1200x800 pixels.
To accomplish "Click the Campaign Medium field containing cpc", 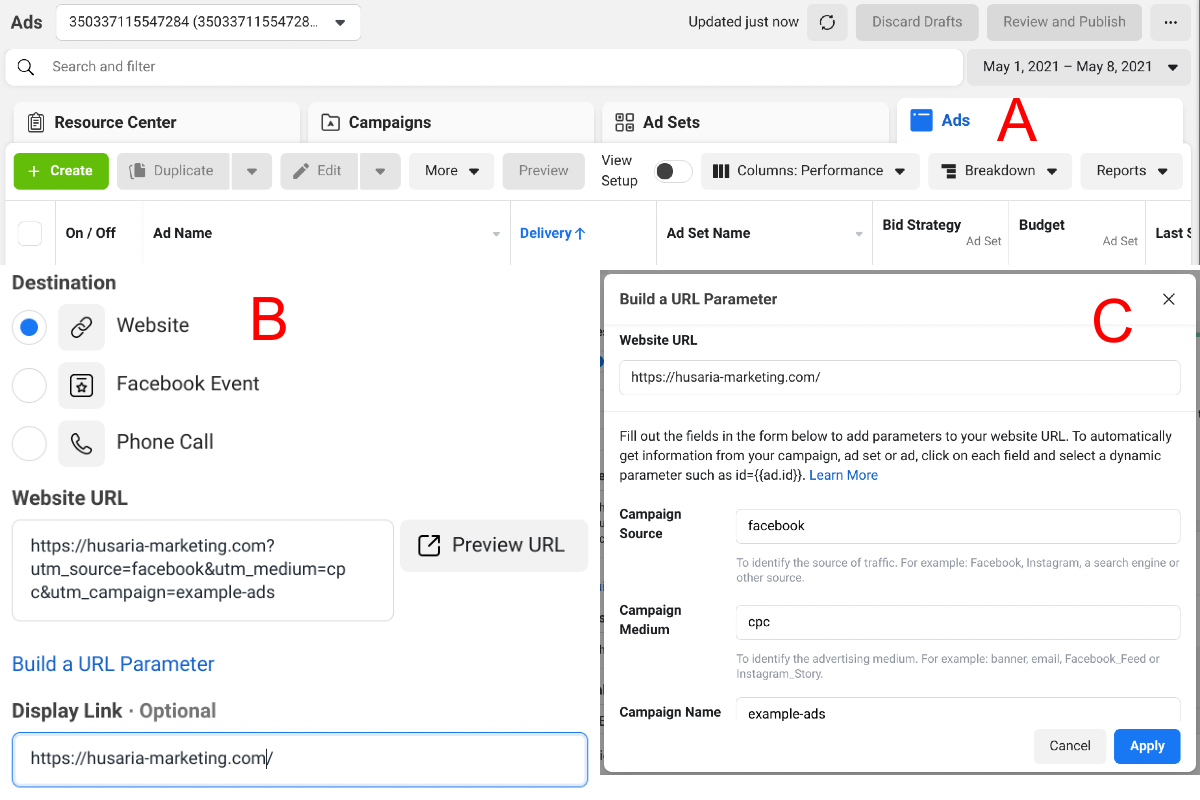I will [x=958, y=622].
